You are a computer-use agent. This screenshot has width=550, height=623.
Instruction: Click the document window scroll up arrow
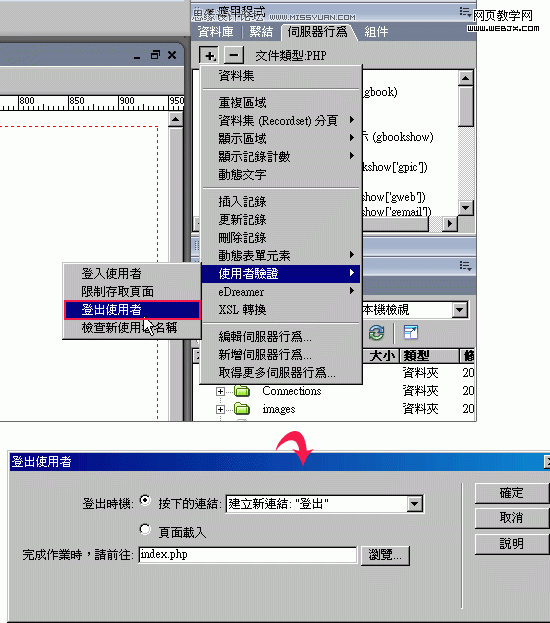[175, 119]
